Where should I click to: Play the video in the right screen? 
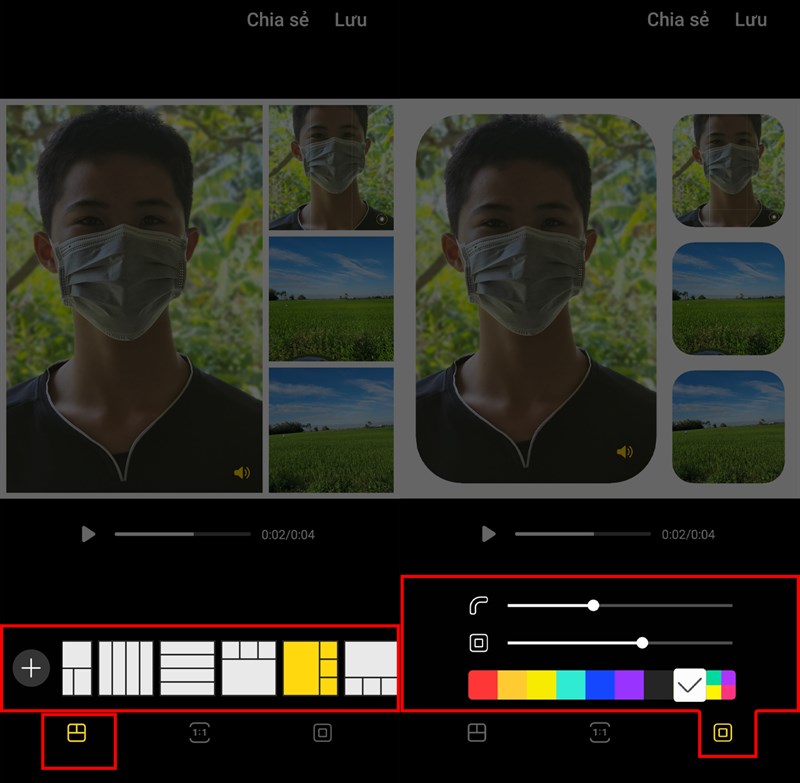click(x=489, y=534)
